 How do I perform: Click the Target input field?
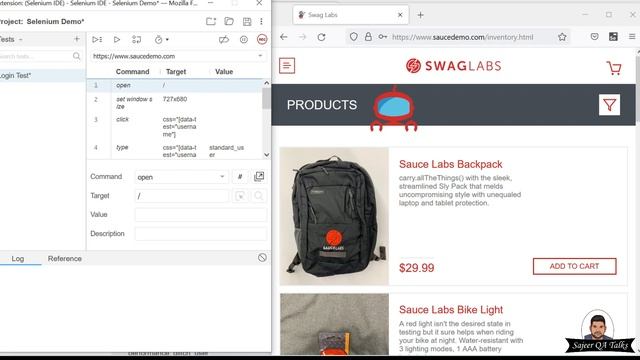pos(182,196)
